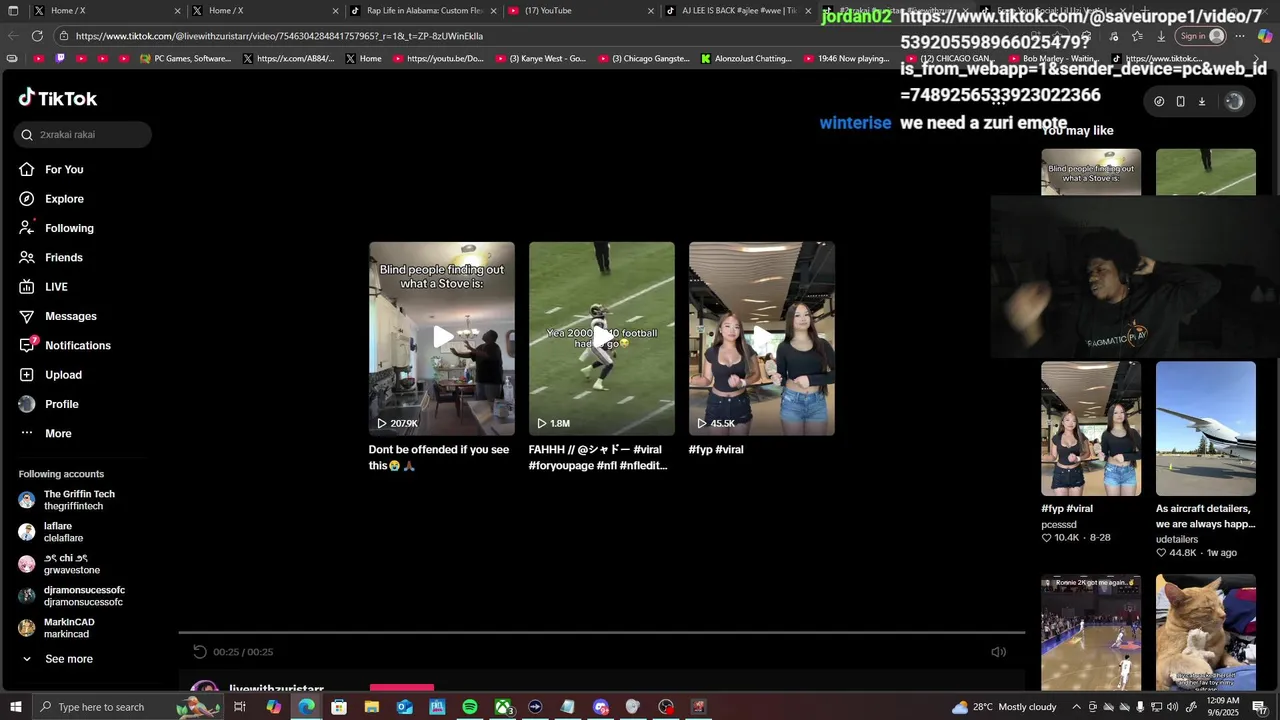Play the #fyp #viral dancing video
This screenshot has height=720, width=1280.
(x=762, y=338)
